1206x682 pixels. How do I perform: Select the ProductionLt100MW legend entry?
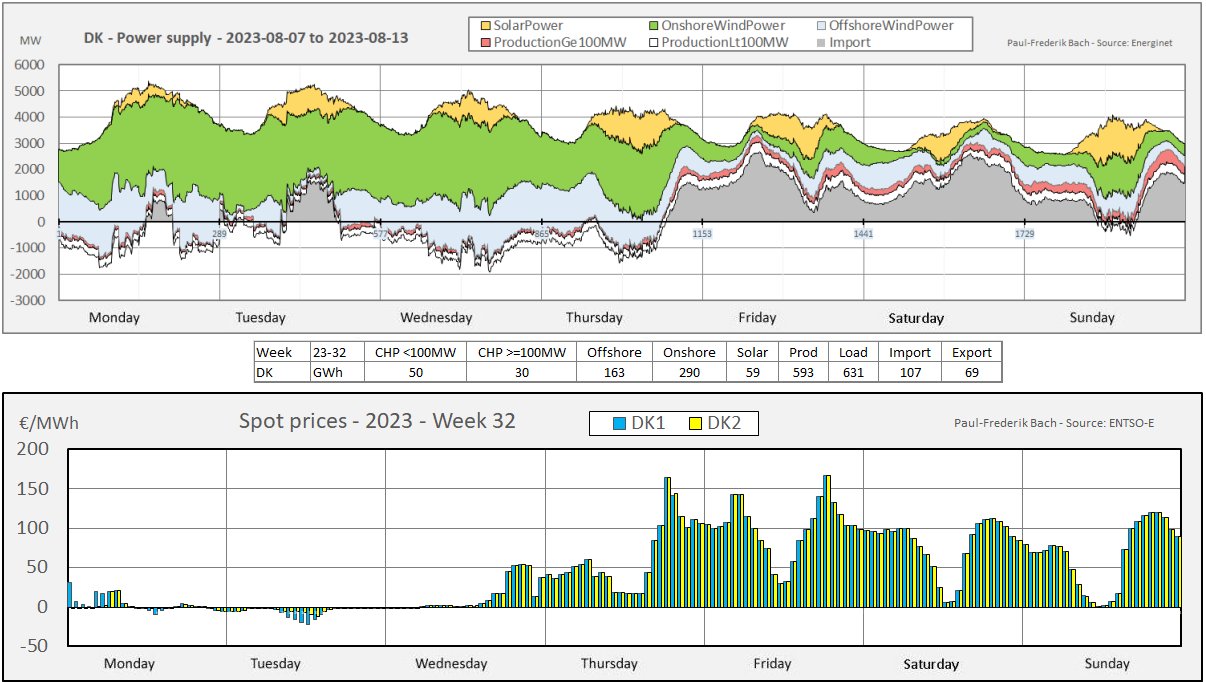(710, 42)
